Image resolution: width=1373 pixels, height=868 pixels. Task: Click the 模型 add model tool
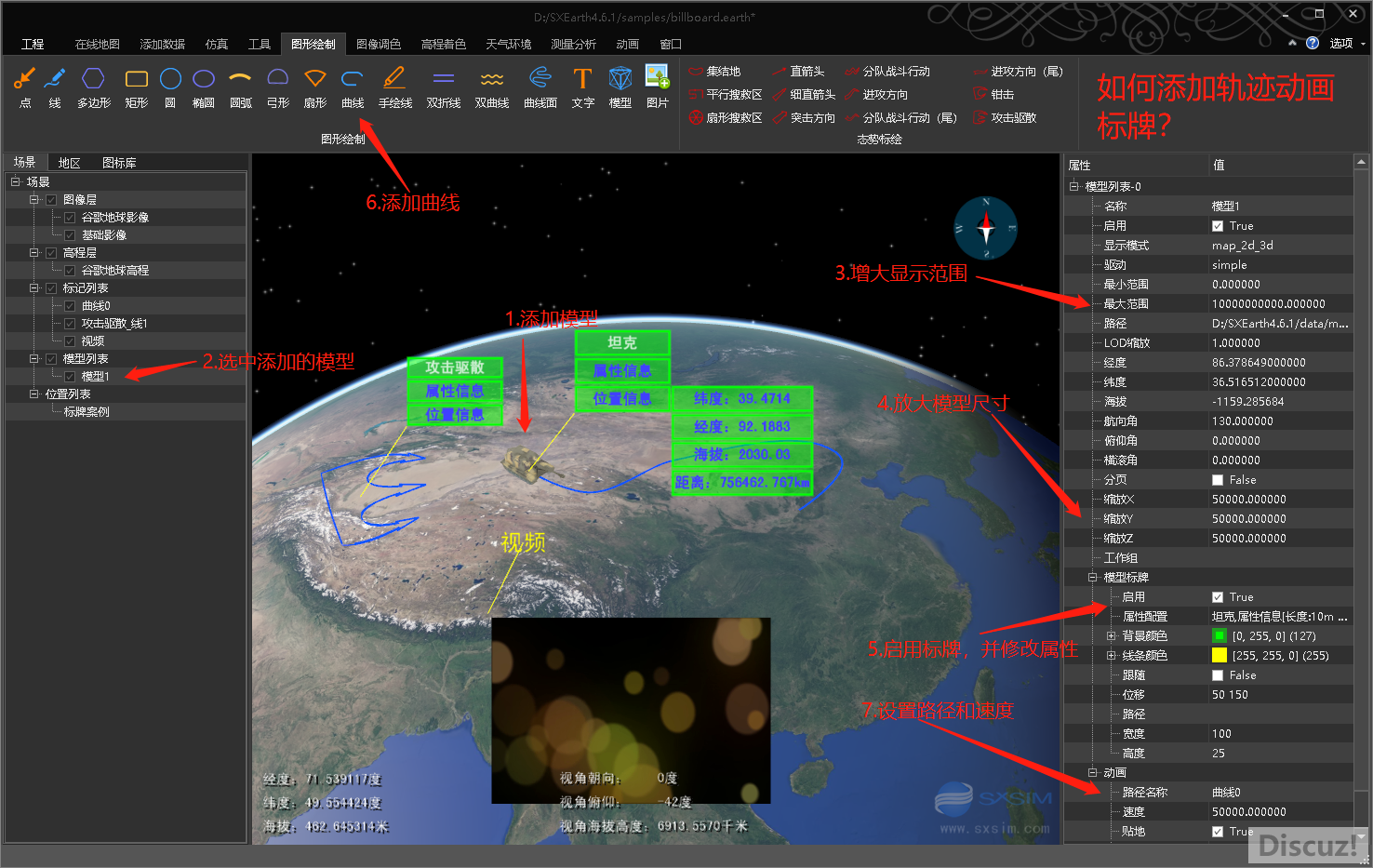point(620,87)
